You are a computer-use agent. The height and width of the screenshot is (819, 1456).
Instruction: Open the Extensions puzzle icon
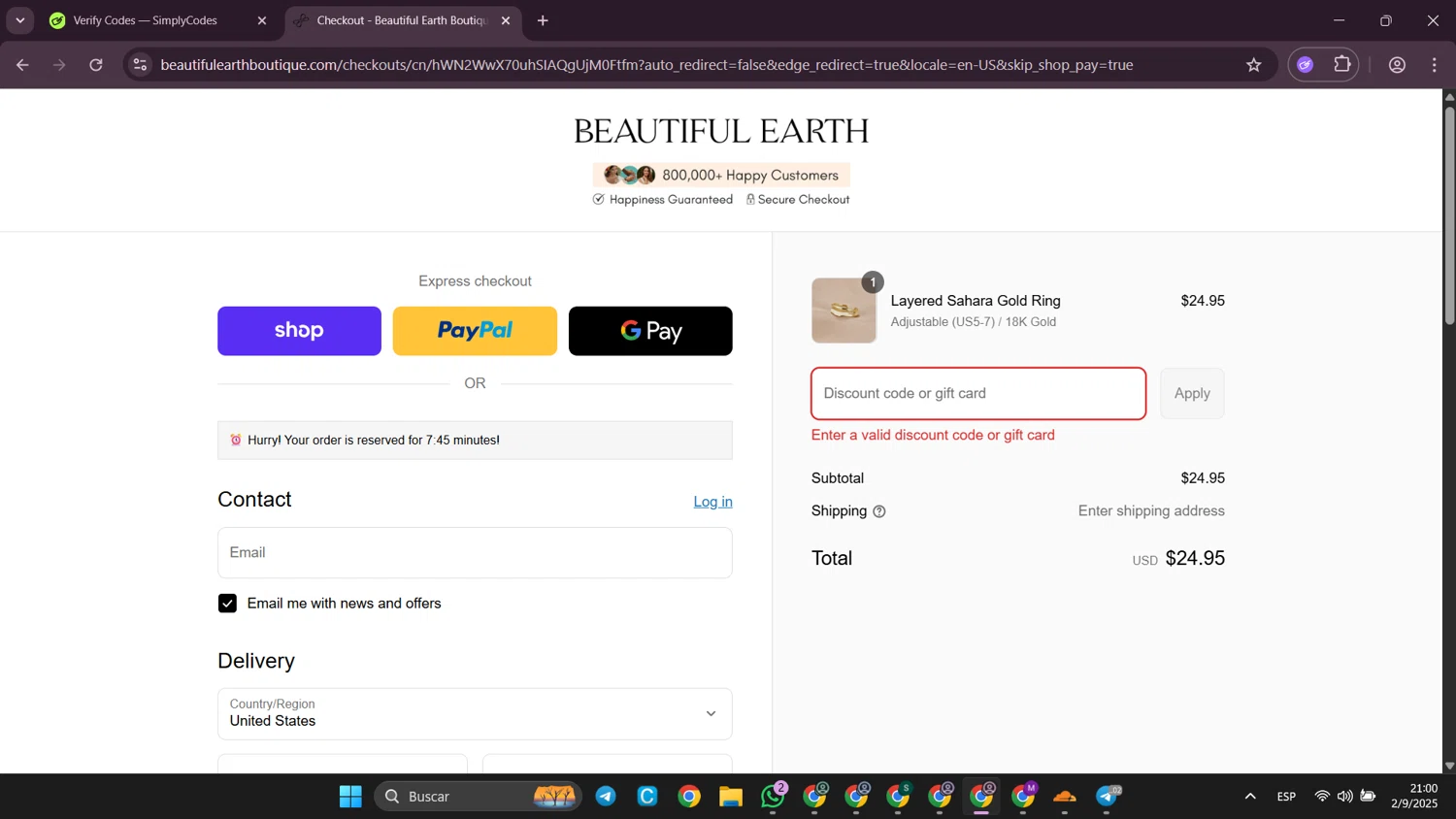coord(1342,65)
